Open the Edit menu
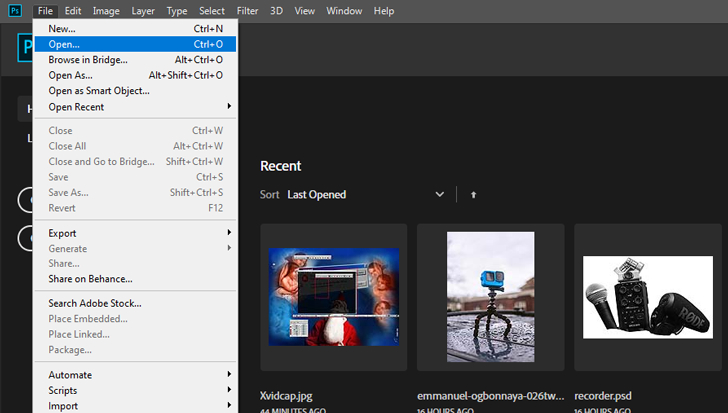Viewport: 728px width, 413px height. (73, 11)
